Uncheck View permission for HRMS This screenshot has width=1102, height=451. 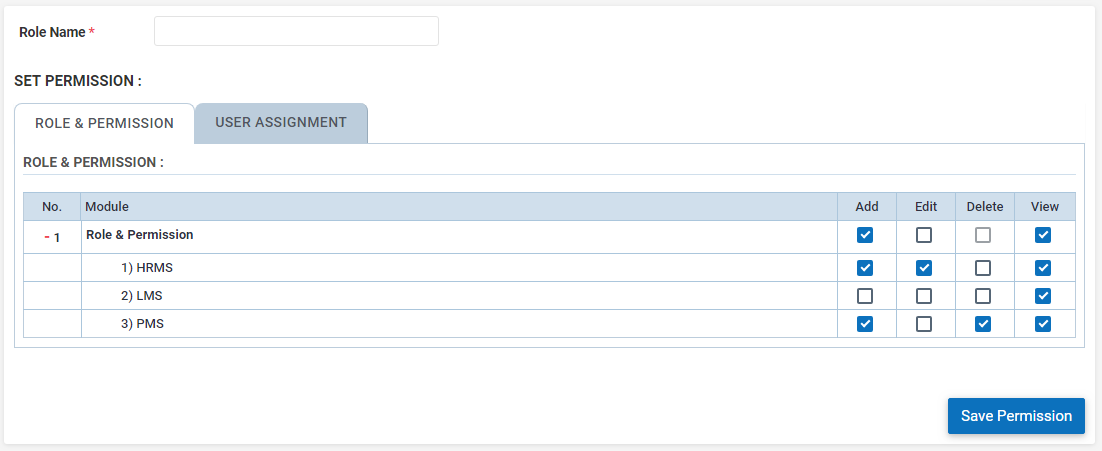[x=1043, y=268]
